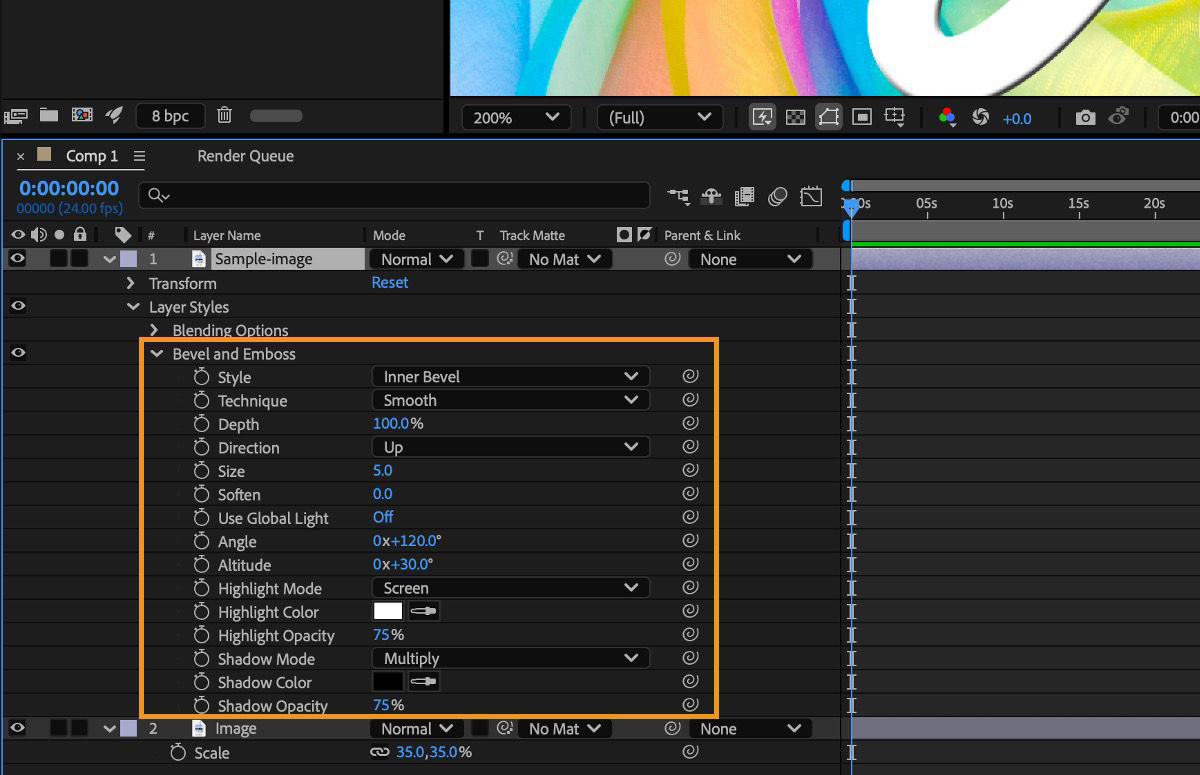Toggle the transparency grid icon
1200x775 pixels.
[x=795, y=117]
